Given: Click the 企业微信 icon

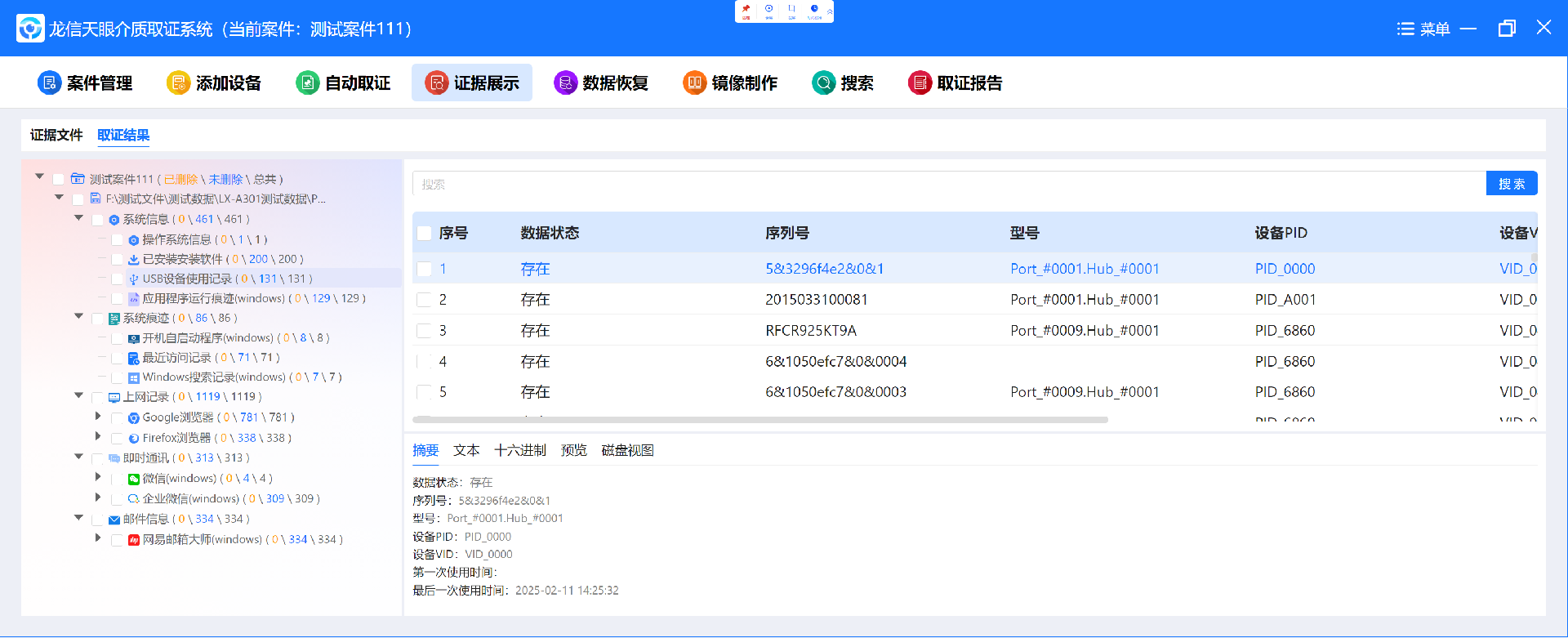Looking at the screenshot, I should coord(134,498).
